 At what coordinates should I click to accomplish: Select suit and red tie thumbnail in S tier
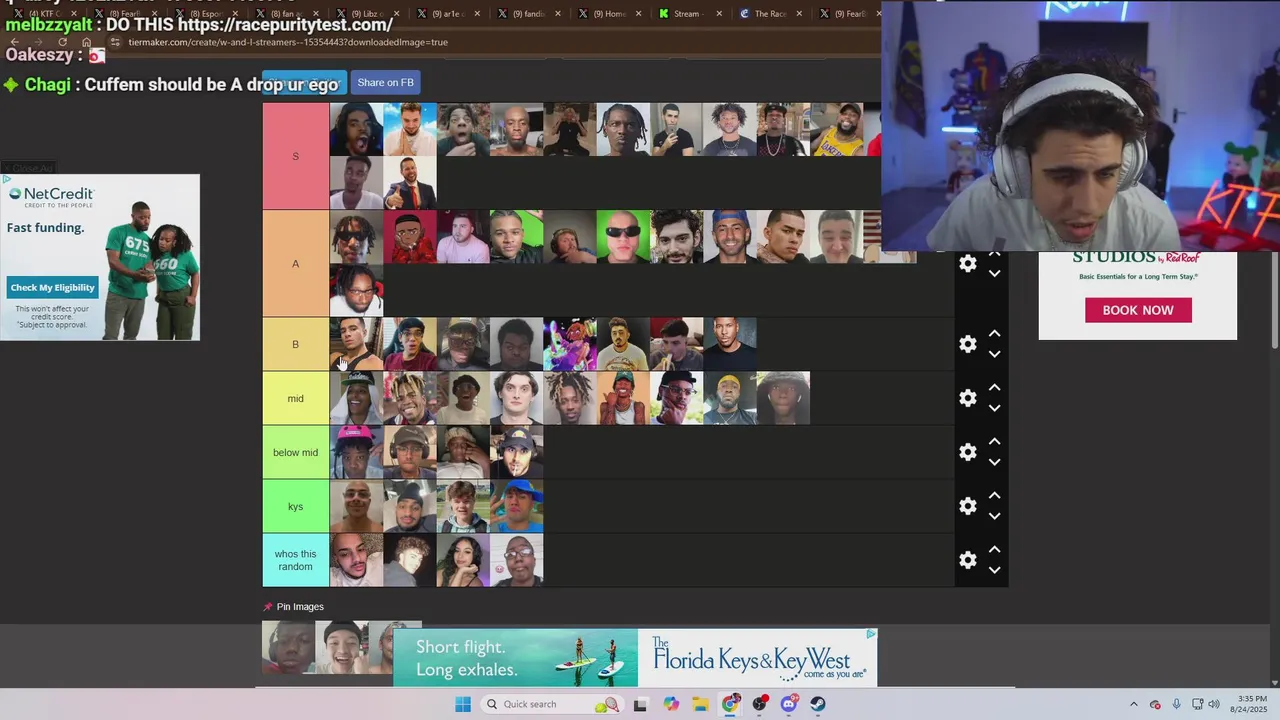click(x=410, y=183)
